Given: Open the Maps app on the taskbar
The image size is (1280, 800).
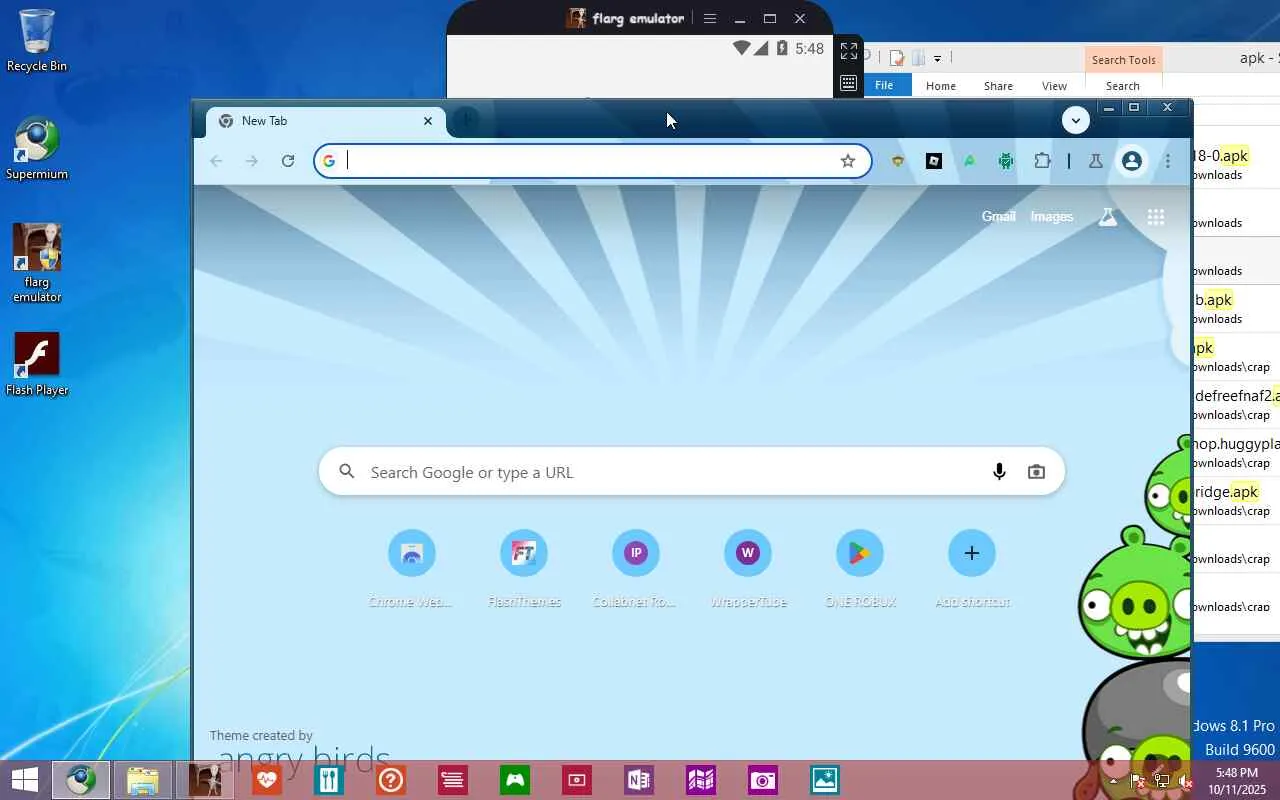Looking at the screenshot, I should (x=701, y=780).
